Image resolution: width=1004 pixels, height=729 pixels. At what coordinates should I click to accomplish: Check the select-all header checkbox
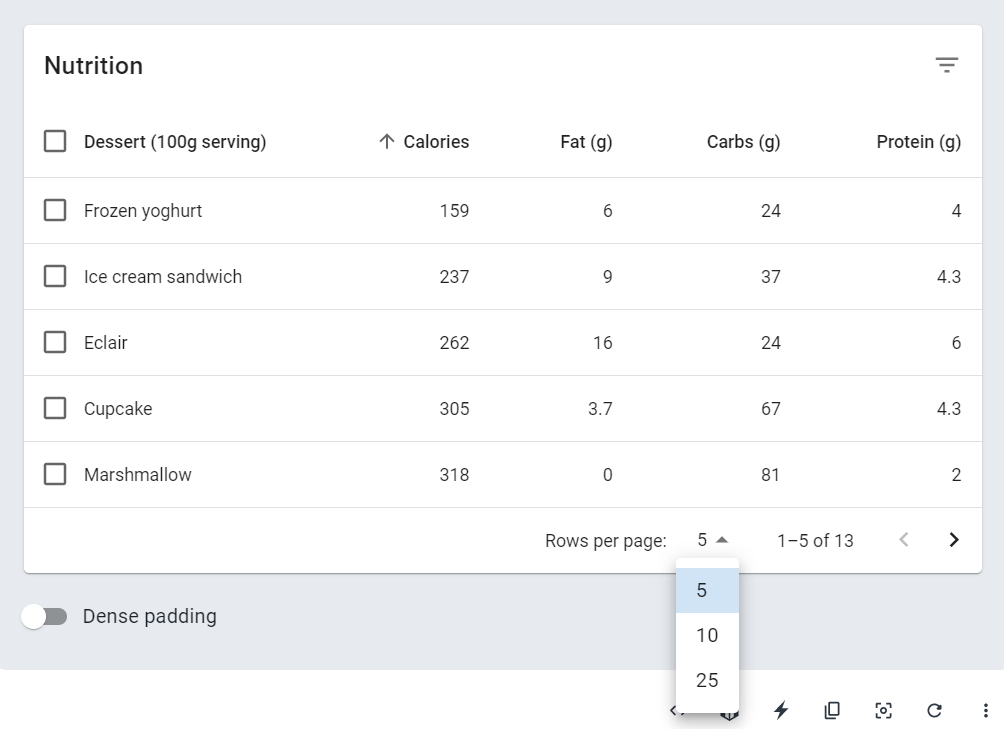pyautogui.click(x=55, y=142)
